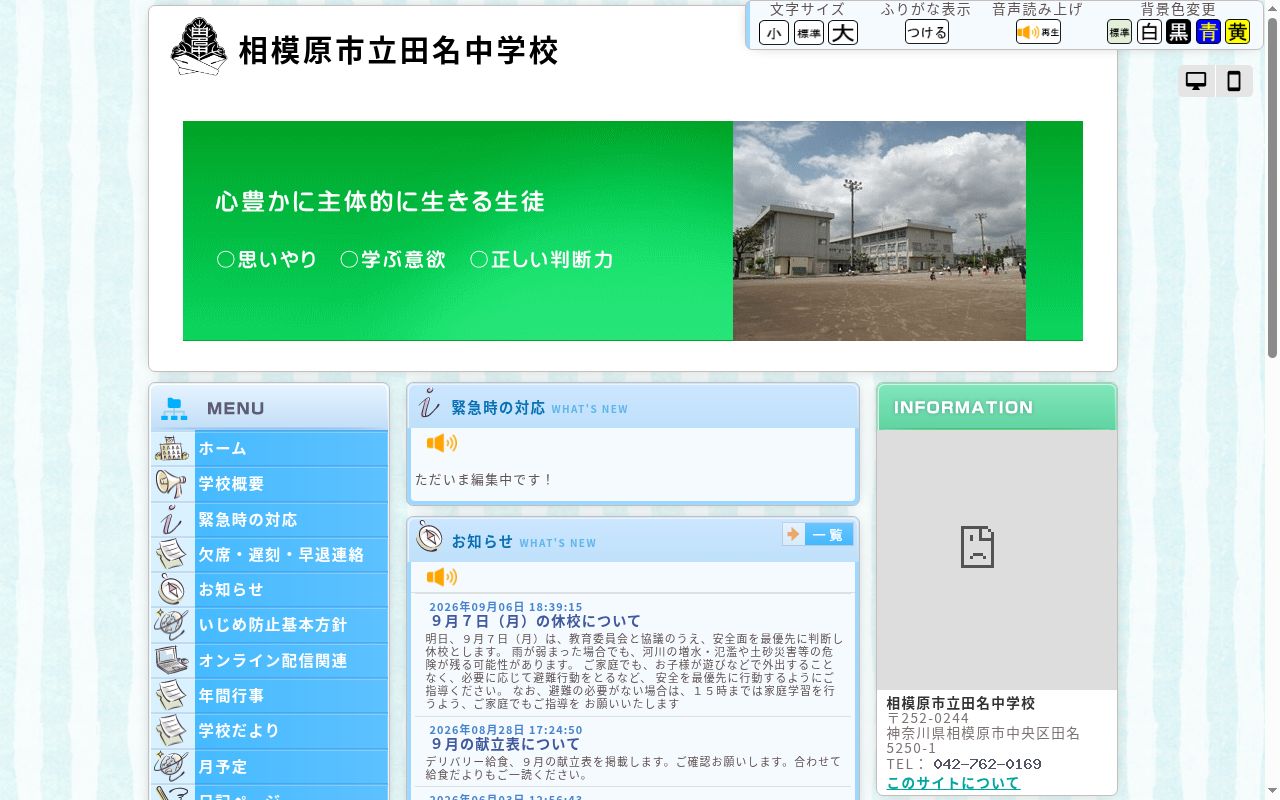Image resolution: width=1280 pixels, height=800 pixels.
Task: Click the info icon beside 緊急時の対応 menu
Action: click(172, 519)
